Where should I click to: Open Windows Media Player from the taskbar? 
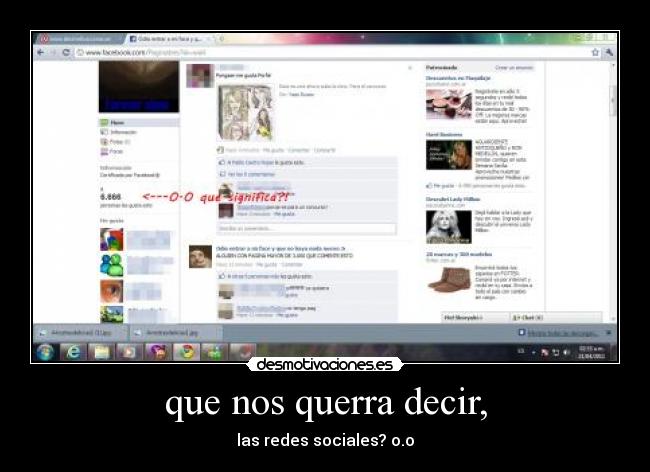click(129, 353)
